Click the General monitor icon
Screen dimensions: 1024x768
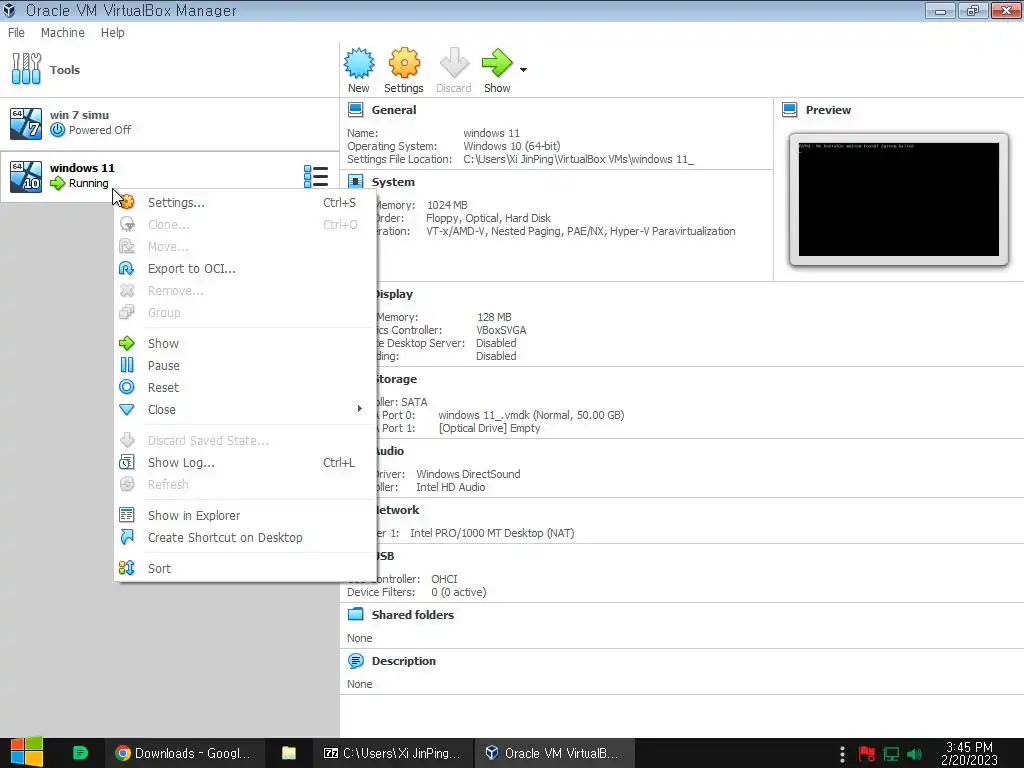pos(356,110)
